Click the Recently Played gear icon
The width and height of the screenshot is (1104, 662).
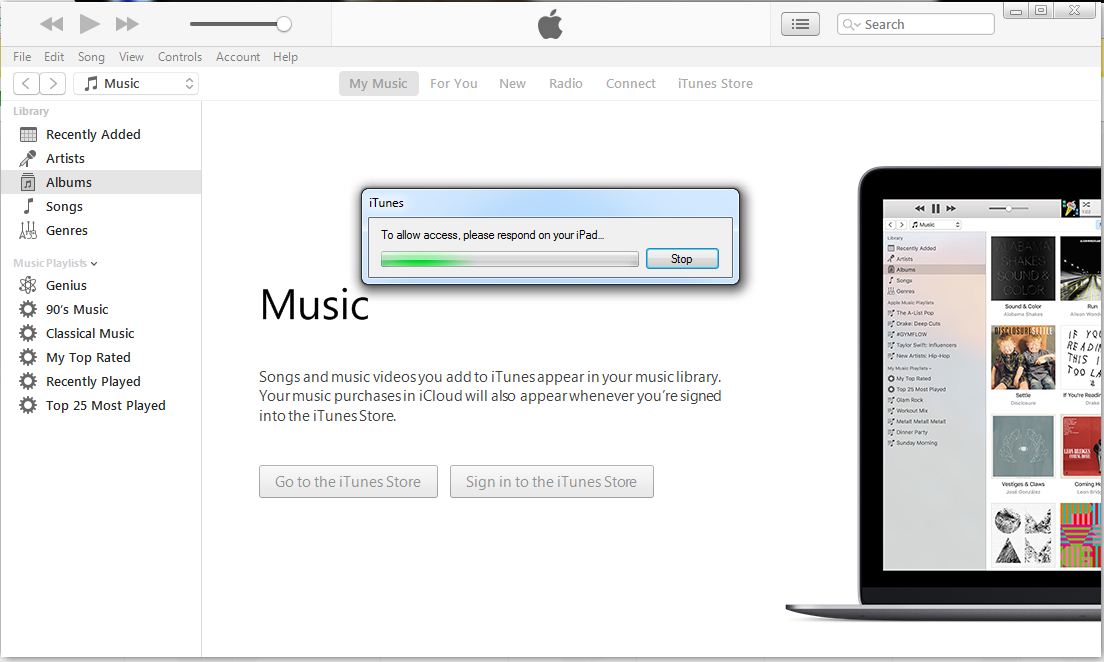(27, 381)
